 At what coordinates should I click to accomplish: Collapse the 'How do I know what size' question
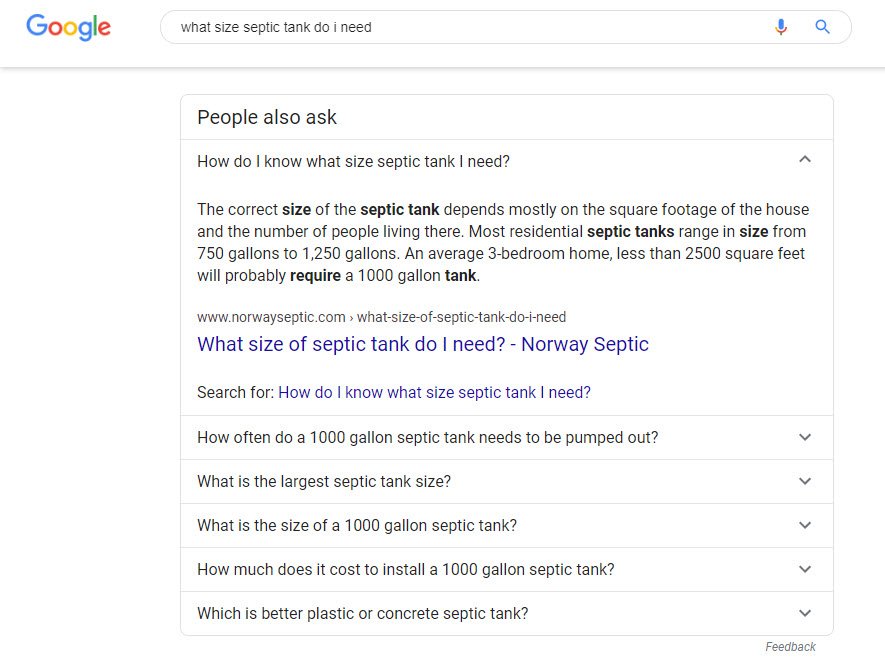pyautogui.click(x=805, y=160)
